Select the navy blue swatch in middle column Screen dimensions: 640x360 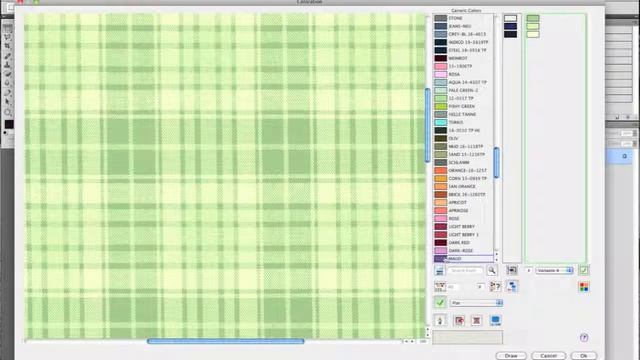coord(510,27)
